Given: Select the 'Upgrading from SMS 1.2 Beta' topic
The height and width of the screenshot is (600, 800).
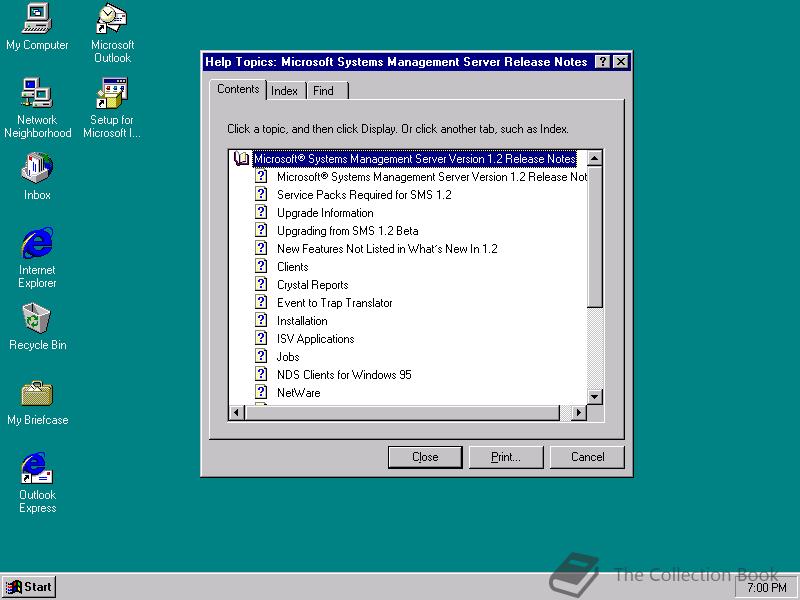Looking at the screenshot, I should coord(347,231).
